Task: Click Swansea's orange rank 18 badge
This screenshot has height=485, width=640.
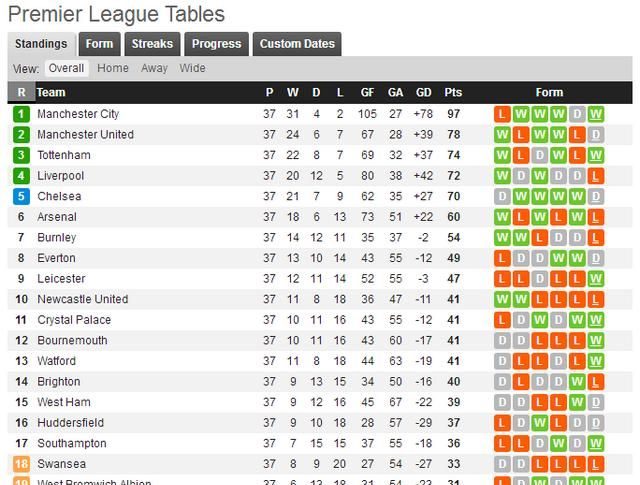Action: [21, 464]
